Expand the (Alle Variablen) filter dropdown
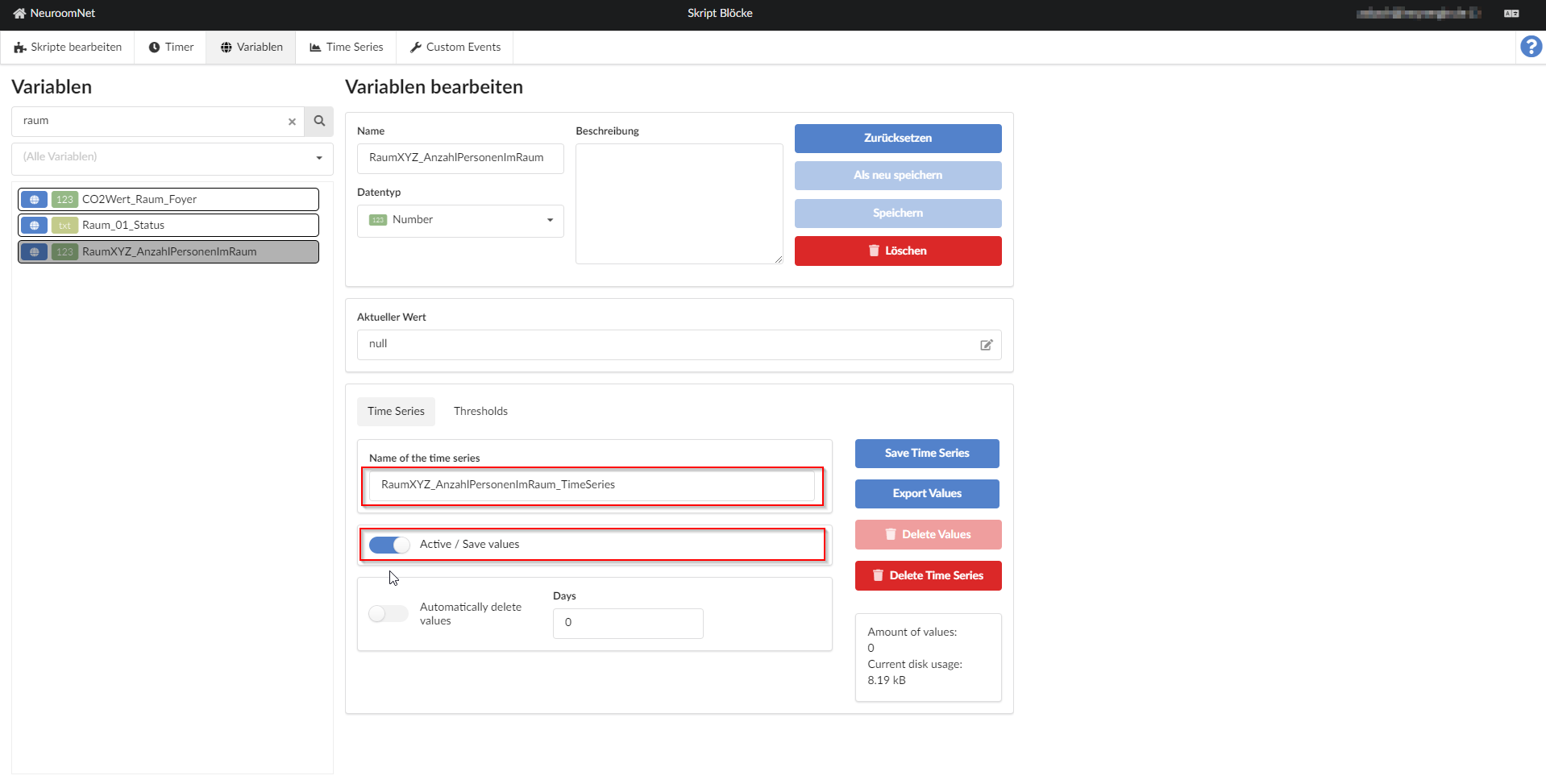Viewport: 1546px width, 784px height. tap(172, 158)
